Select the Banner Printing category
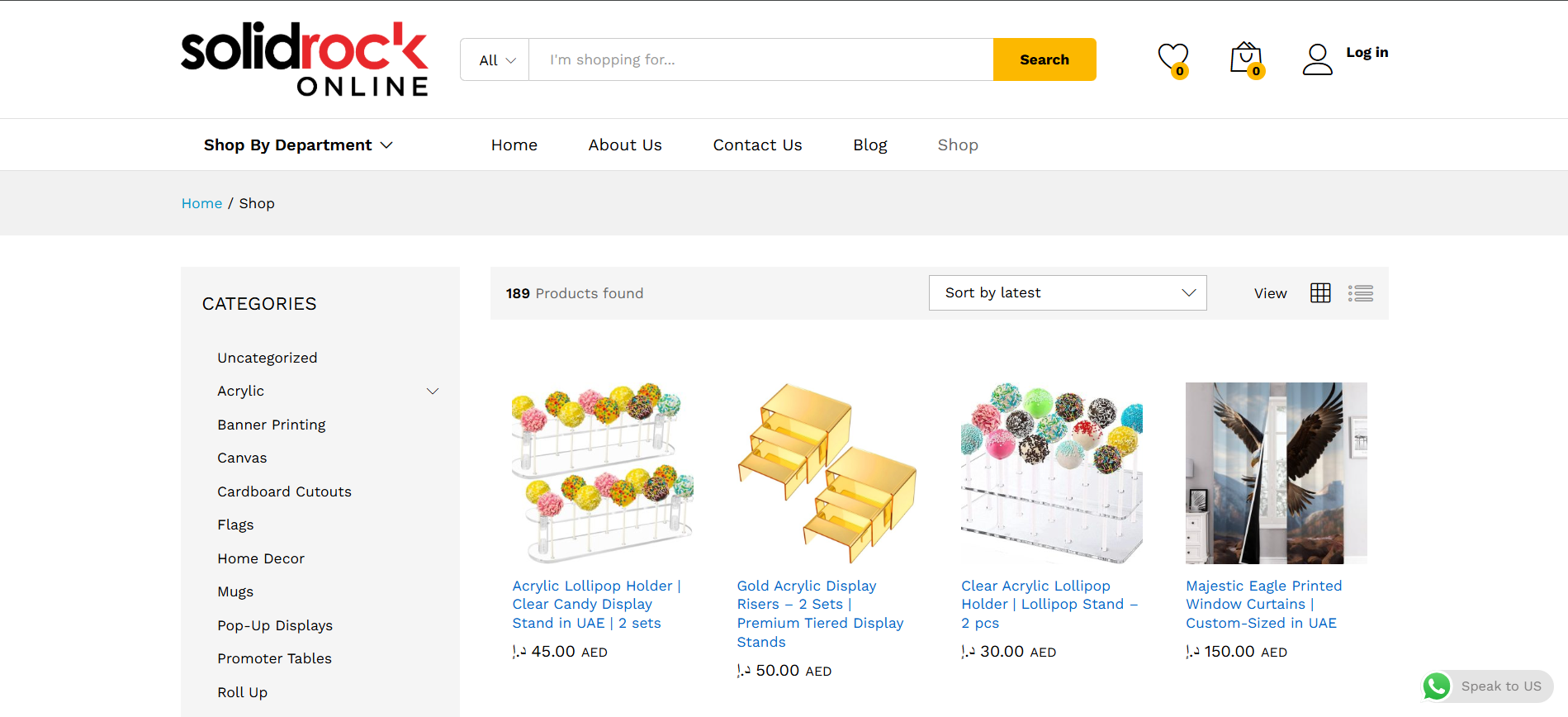 pyautogui.click(x=271, y=425)
